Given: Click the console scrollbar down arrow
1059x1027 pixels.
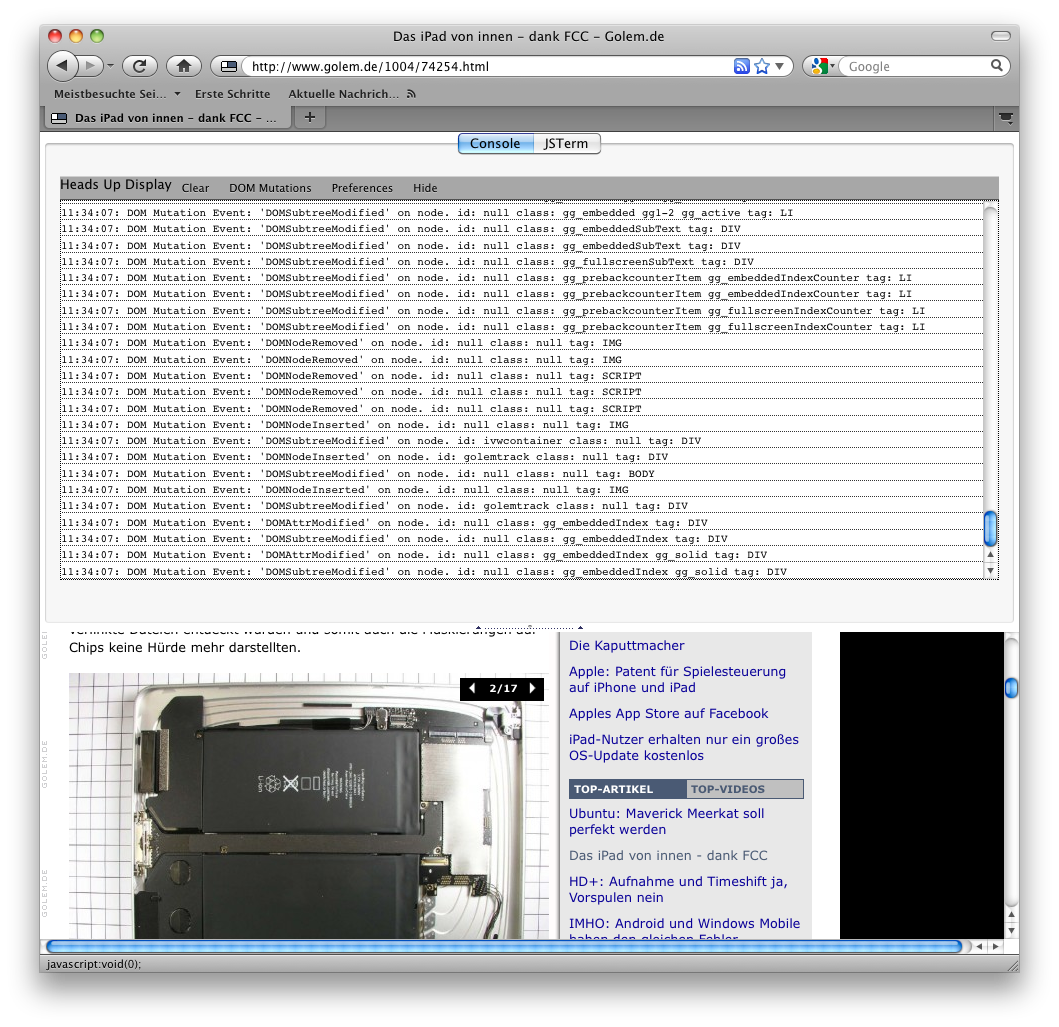Looking at the screenshot, I should [991, 571].
